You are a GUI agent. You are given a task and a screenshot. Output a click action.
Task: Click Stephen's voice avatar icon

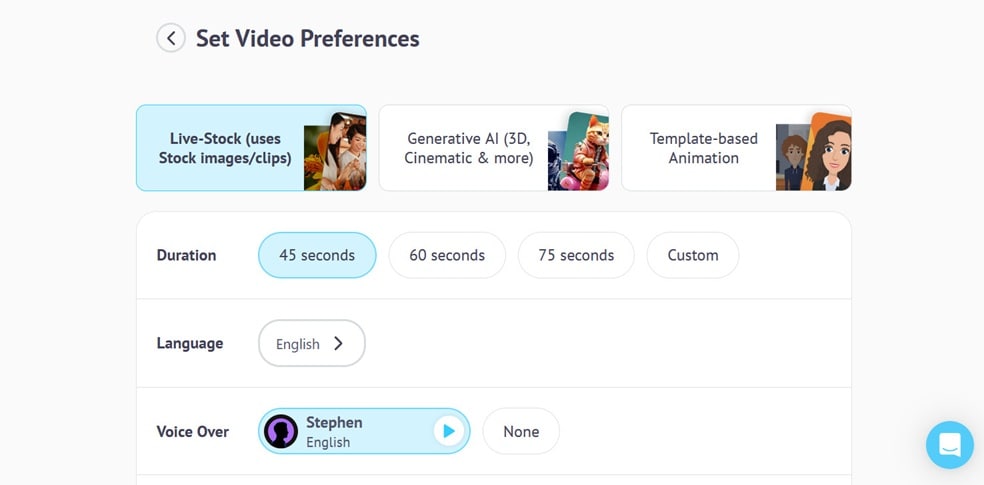pyautogui.click(x=282, y=432)
